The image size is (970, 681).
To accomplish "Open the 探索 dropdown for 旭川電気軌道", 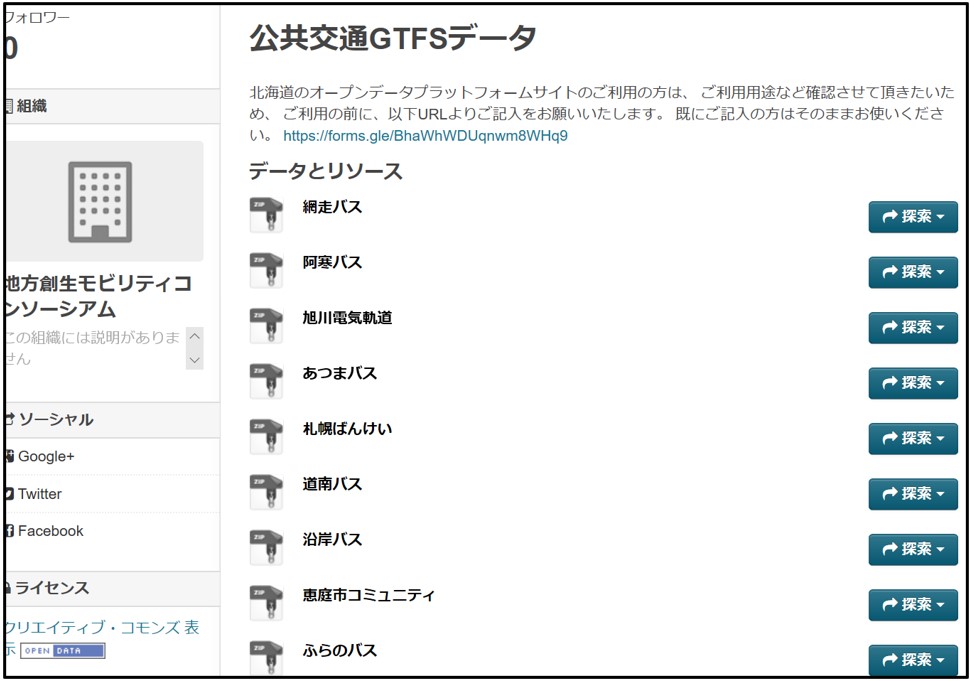I will pyautogui.click(x=913, y=327).
